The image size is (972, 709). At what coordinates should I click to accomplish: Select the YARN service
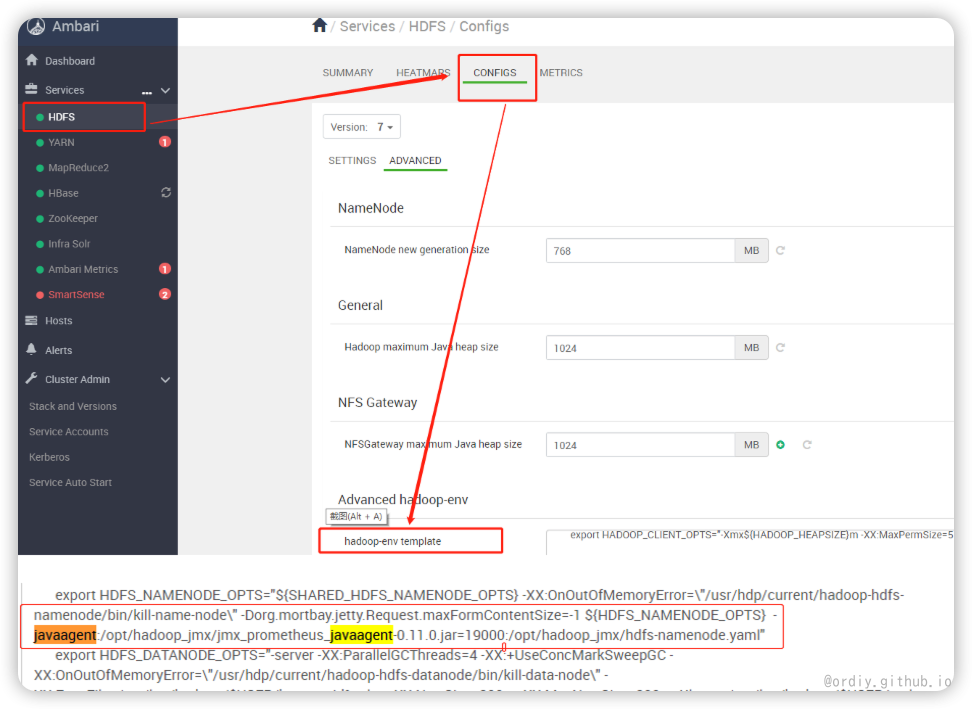coord(61,143)
